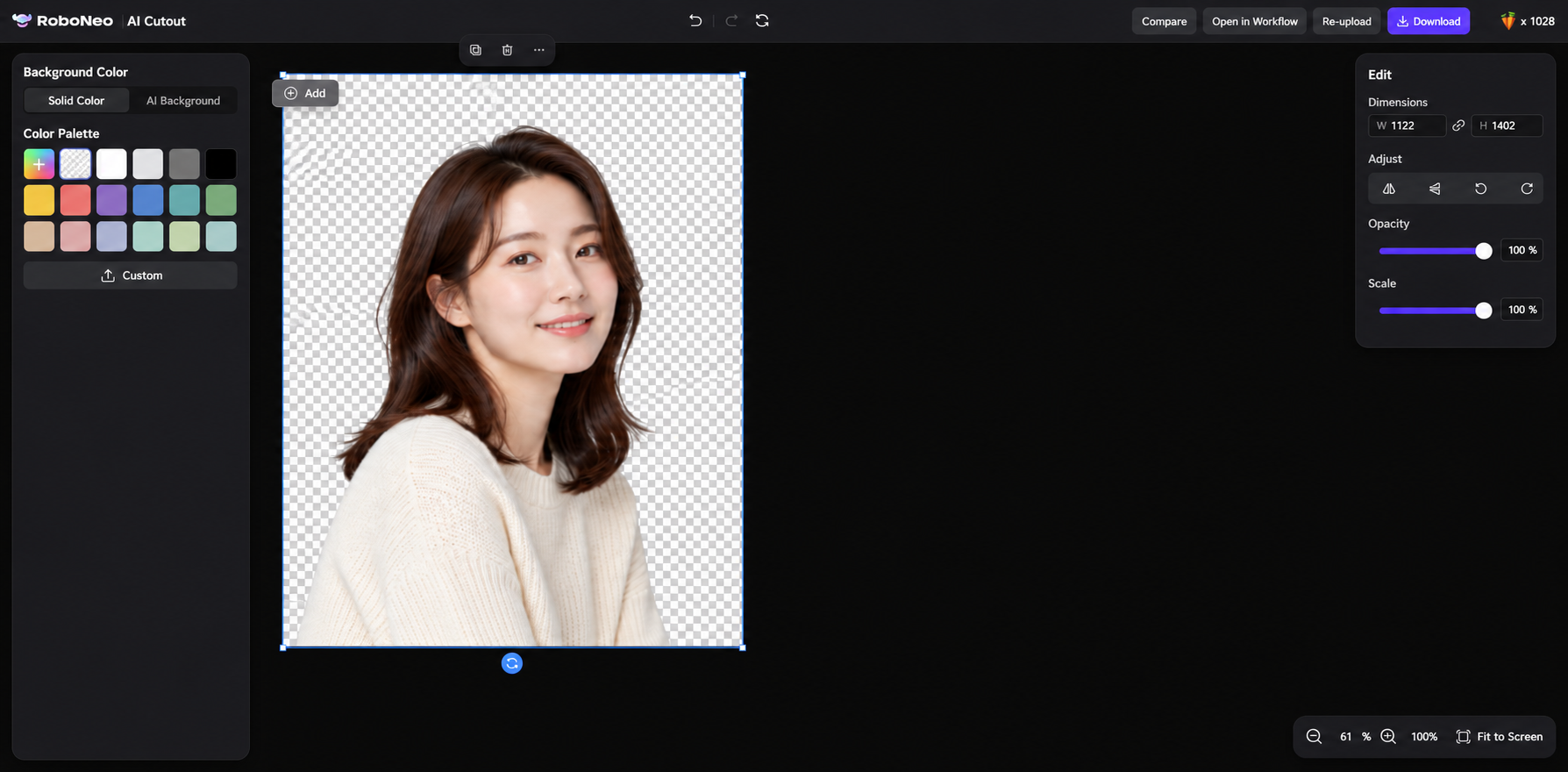Select the transparent background swatch
Screen dimensions: 1568x772
coord(75,164)
